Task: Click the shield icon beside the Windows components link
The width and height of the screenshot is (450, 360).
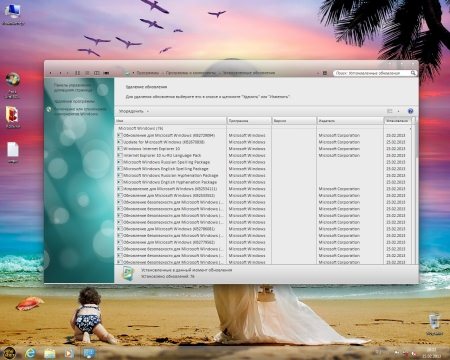Action: click(49, 109)
